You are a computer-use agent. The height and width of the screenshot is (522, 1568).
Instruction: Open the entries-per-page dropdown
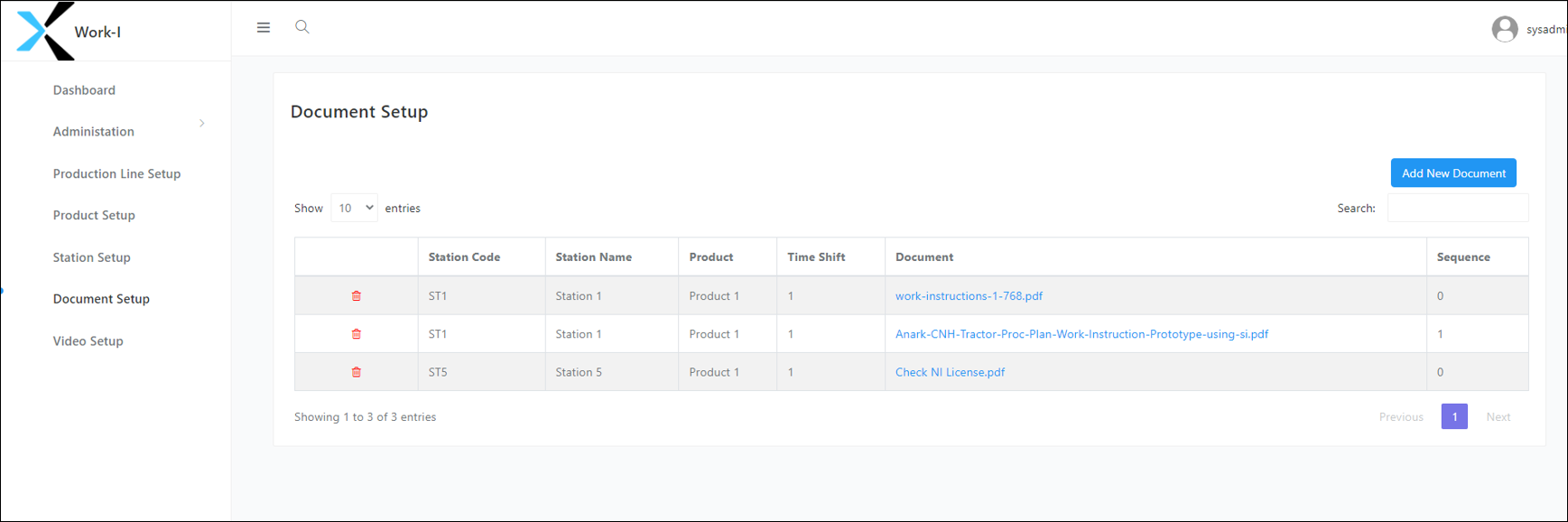(x=354, y=208)
